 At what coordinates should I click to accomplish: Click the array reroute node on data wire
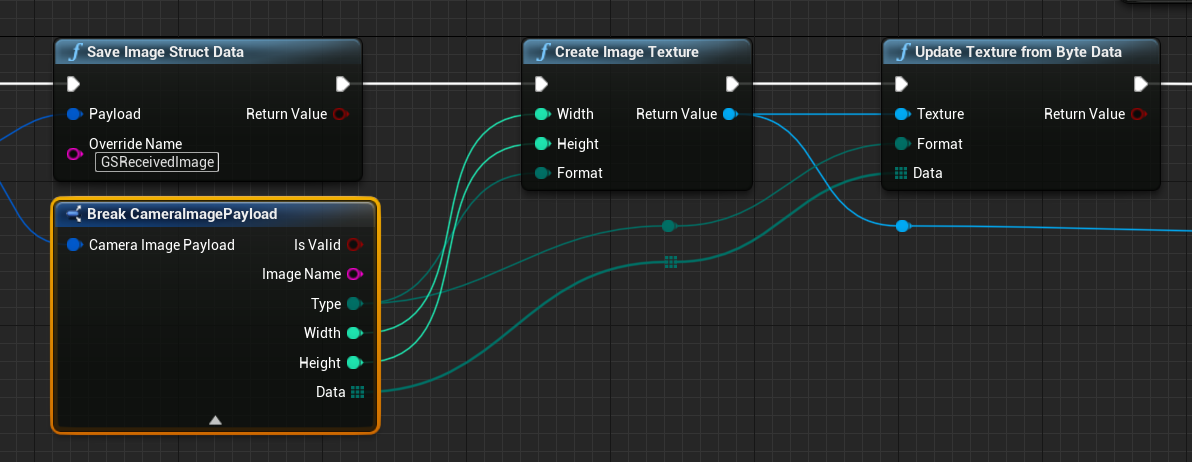coord(670,262)
